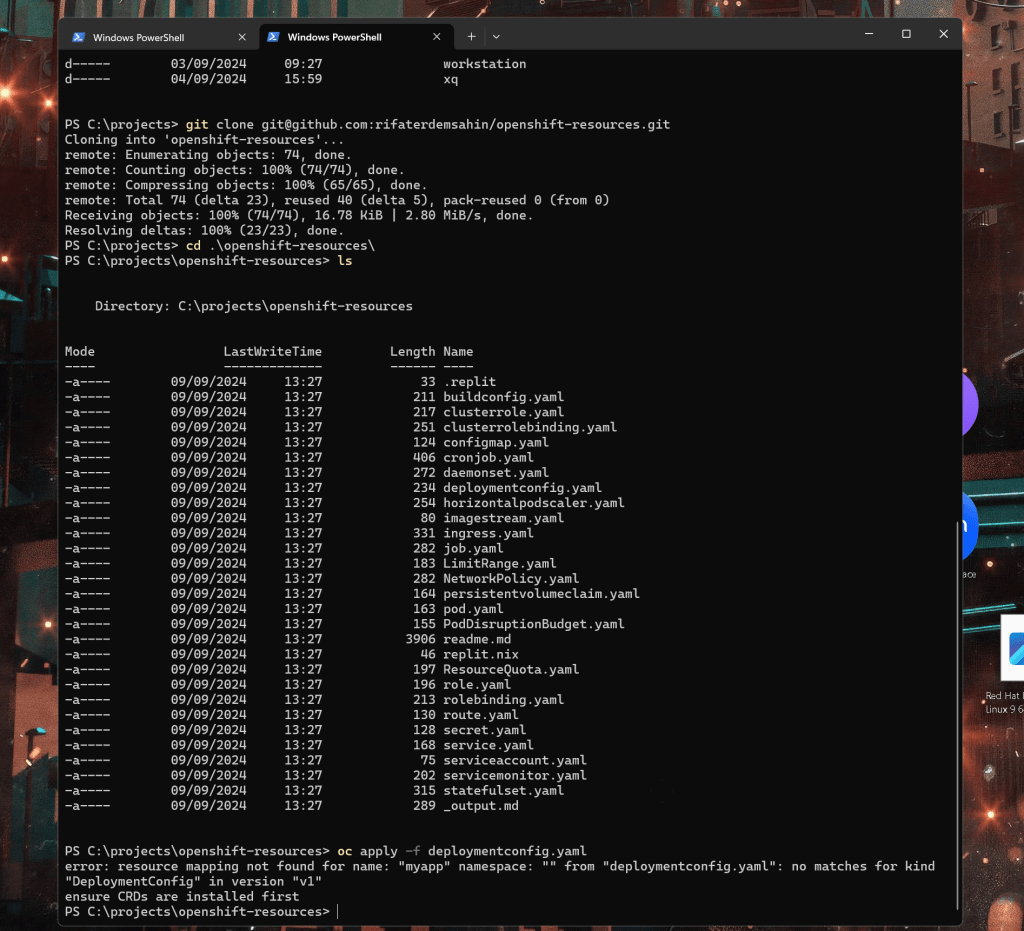Click the file name role.yaml

point(477,684)
